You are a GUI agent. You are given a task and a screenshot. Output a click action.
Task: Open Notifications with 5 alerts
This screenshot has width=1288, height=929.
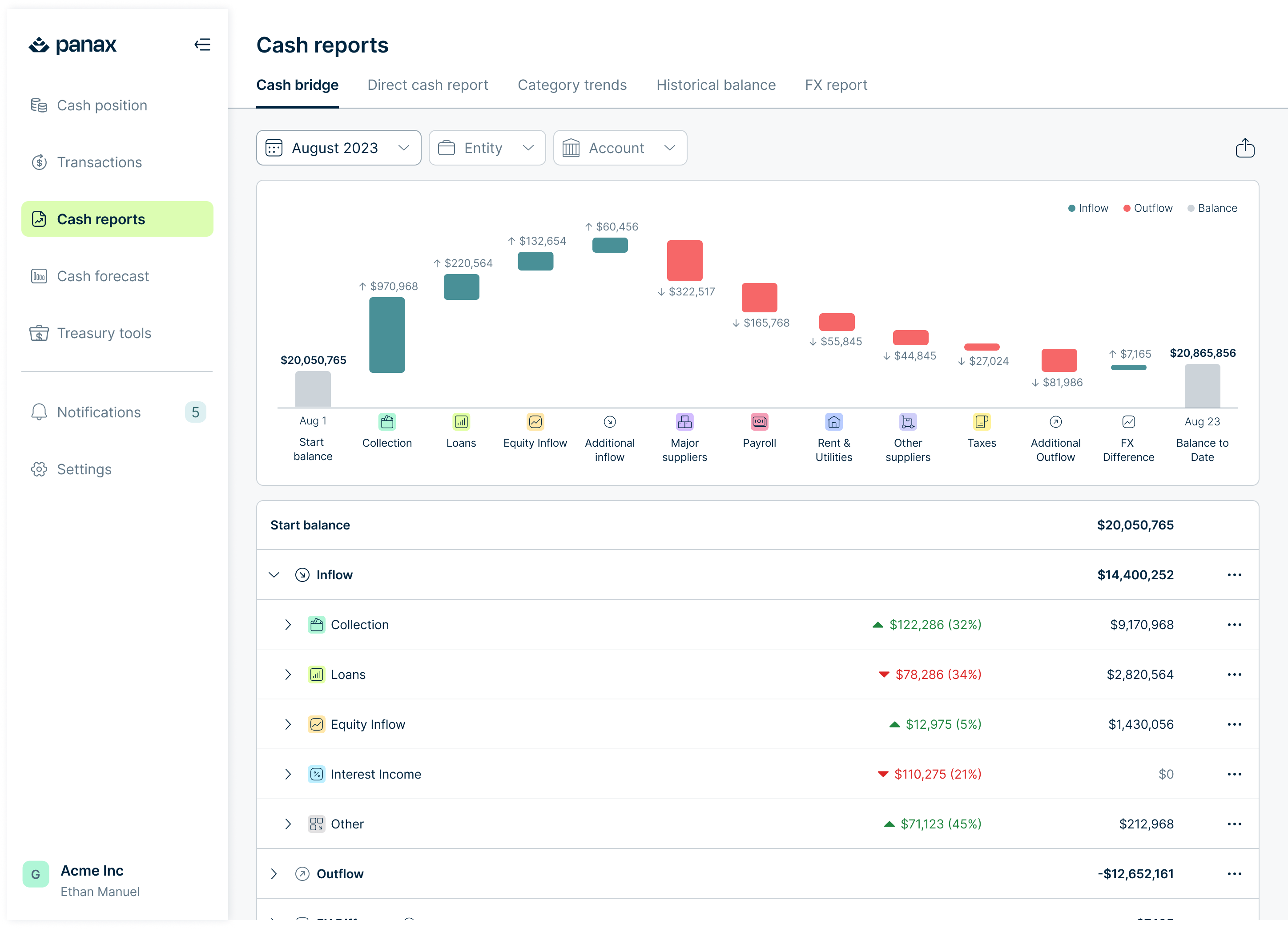pyautogui.click(x=98, y=412)
